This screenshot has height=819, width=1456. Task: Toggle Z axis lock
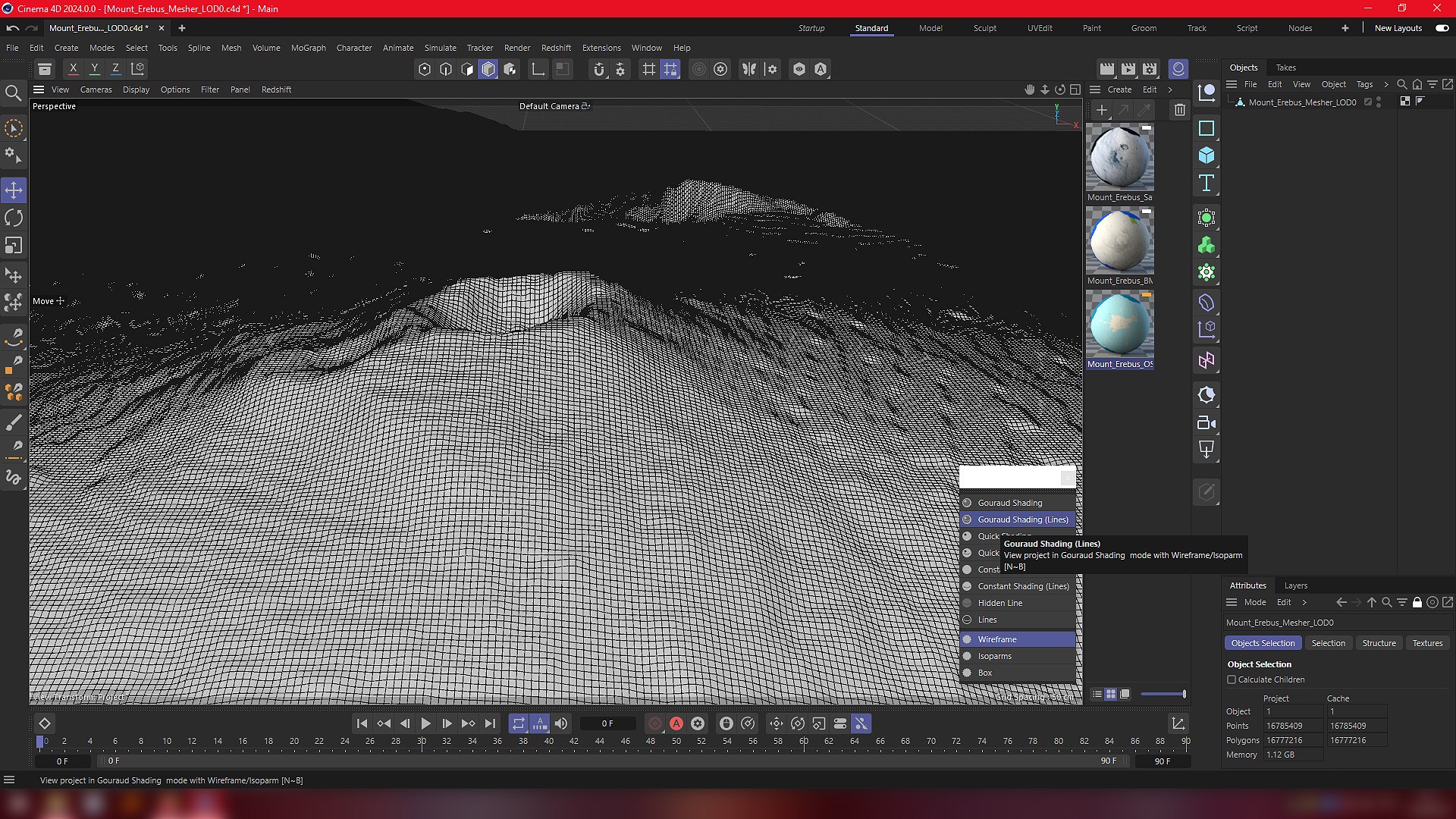click(x=116, y=69)
